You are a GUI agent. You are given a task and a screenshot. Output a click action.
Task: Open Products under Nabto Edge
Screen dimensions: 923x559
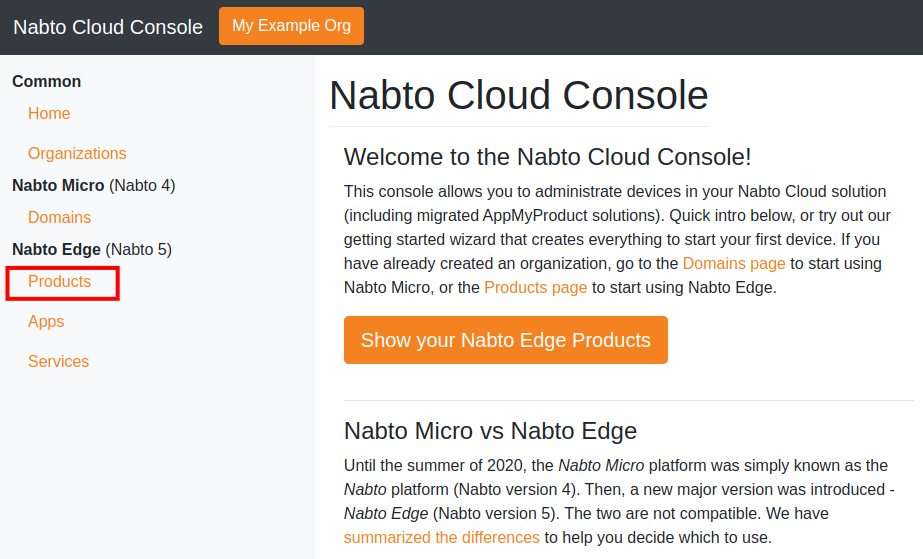60,282
